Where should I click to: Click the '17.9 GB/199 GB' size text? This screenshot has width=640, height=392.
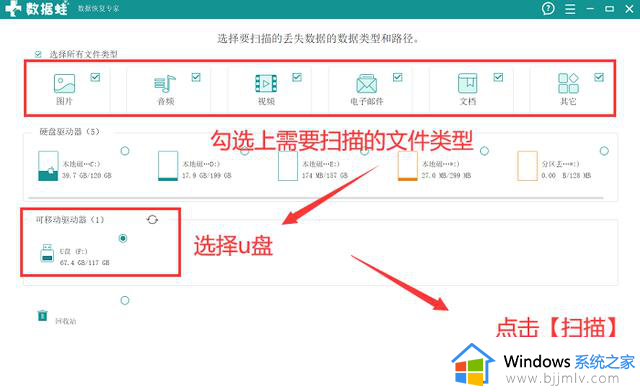pos(207,176)
